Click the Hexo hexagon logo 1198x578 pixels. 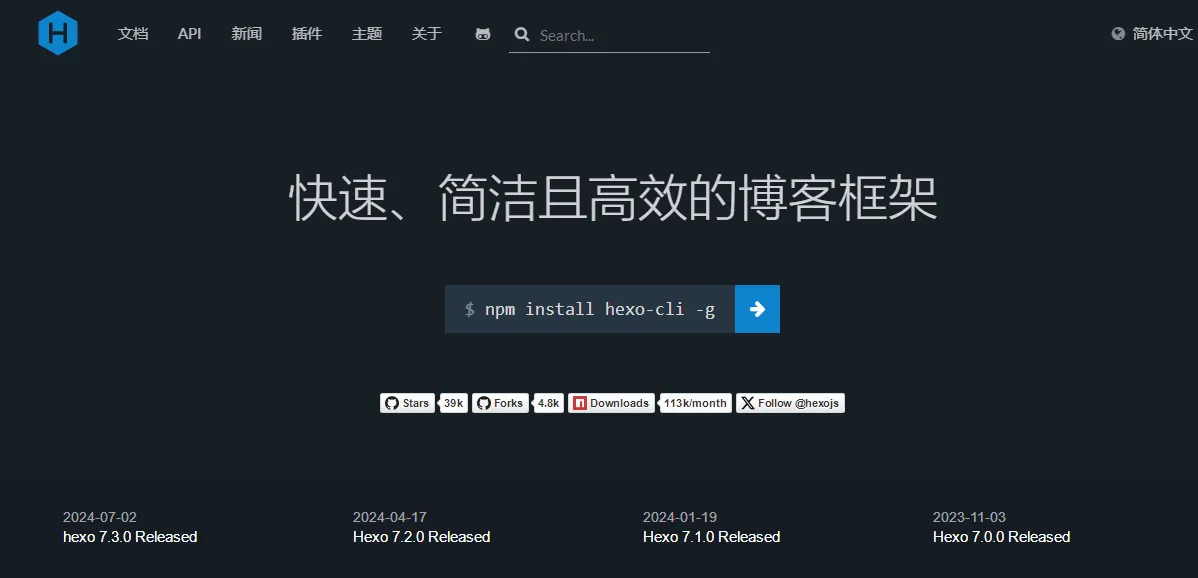point(58,34)
